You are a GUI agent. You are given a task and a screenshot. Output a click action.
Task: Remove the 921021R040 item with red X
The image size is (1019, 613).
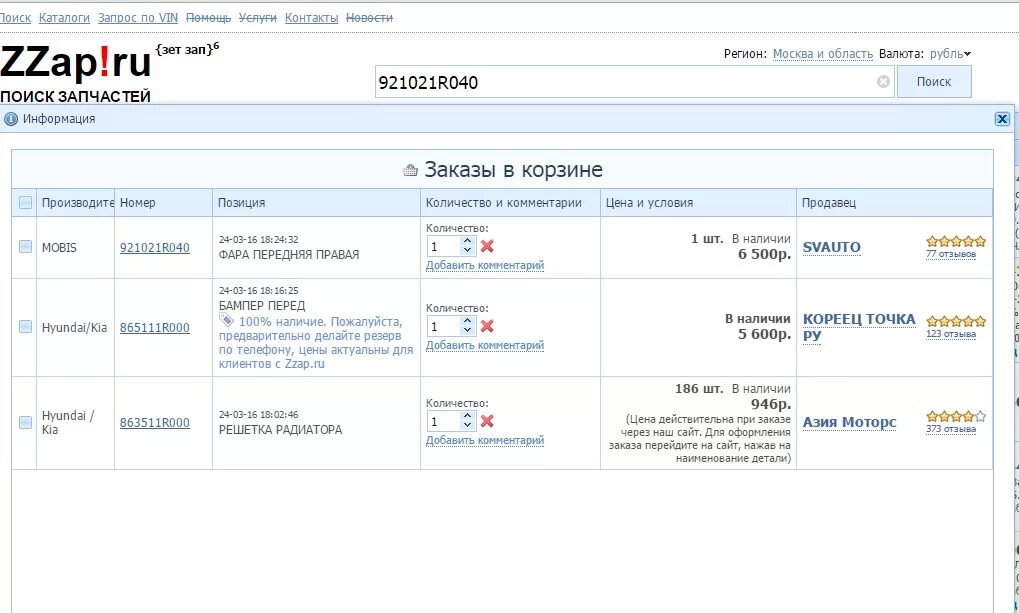(x=487, y=246)
